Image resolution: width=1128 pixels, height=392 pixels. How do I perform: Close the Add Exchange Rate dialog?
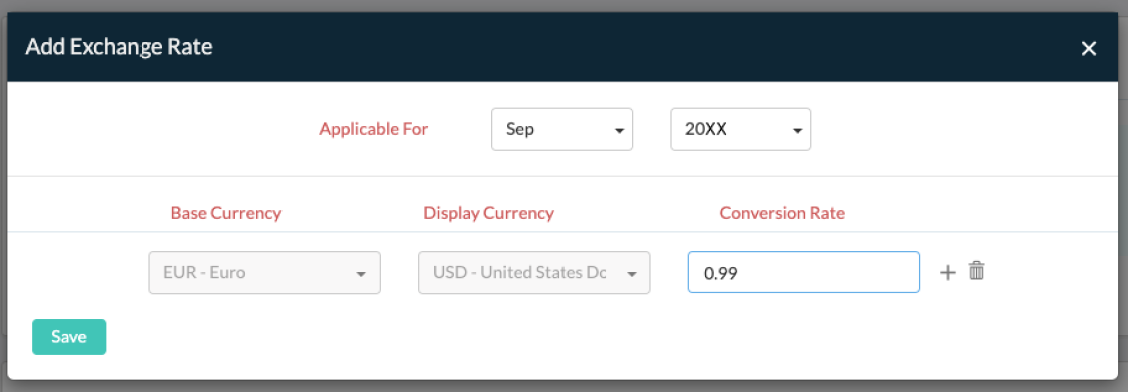(1089, 48)
